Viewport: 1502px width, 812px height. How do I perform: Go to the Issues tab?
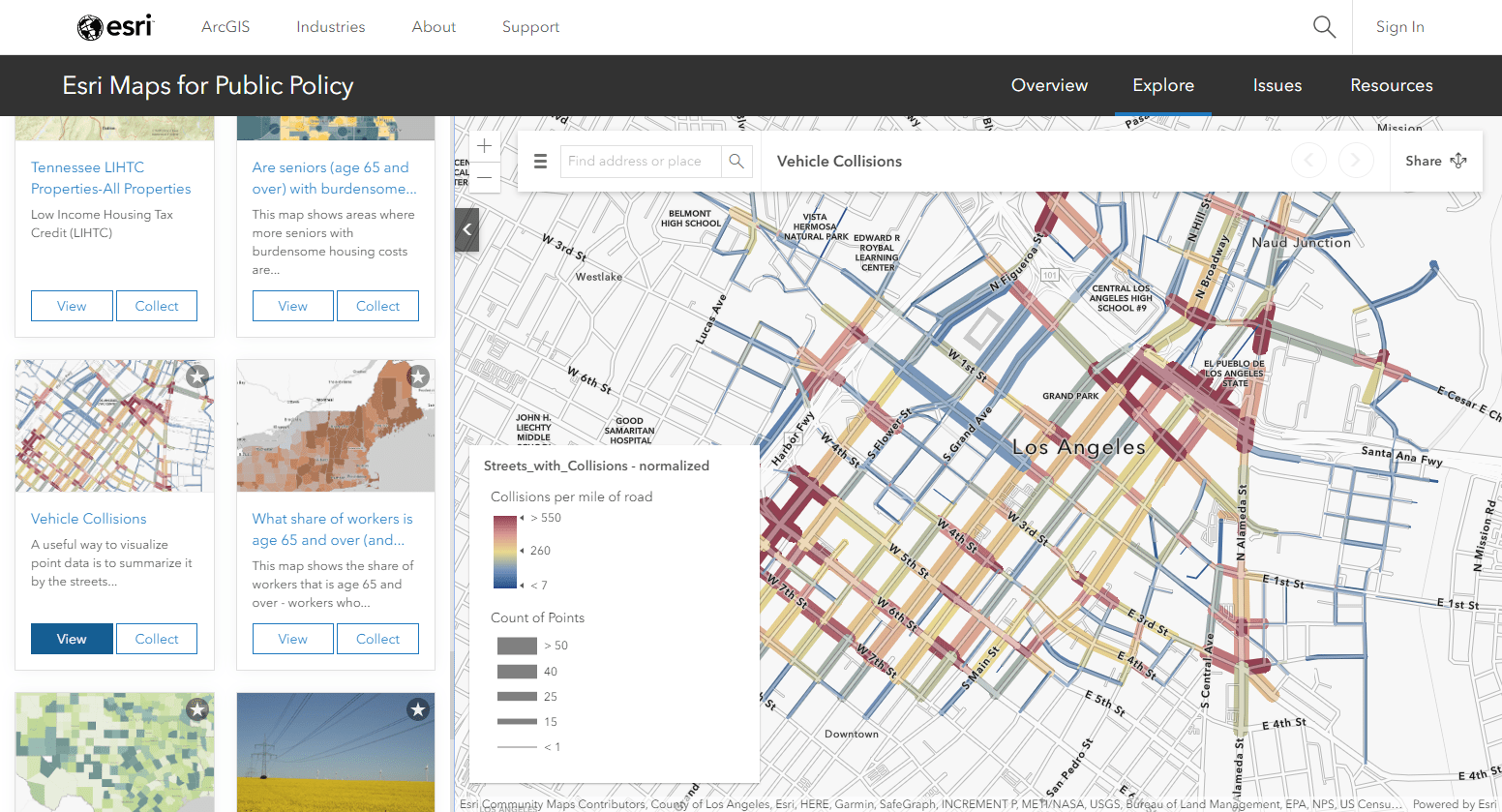pyautogui.click(x=1277, y=85)
